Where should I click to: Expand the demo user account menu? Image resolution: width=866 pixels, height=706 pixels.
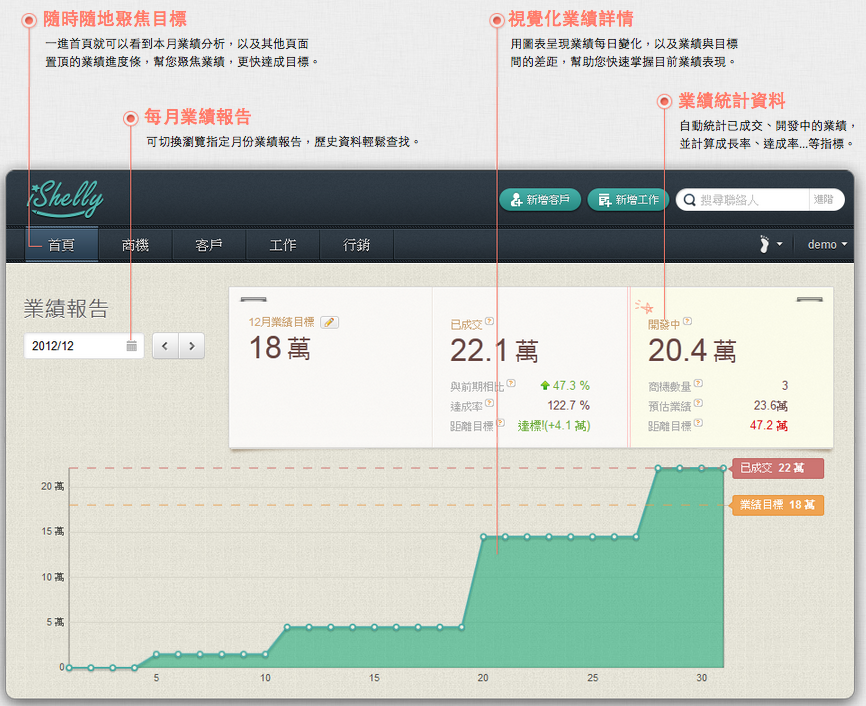click(x=827, y=245)
